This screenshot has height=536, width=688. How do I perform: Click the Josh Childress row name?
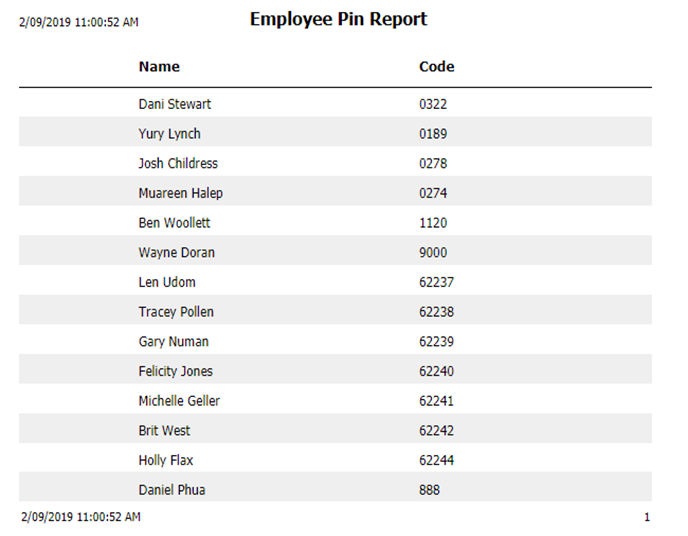coord(178,163)
